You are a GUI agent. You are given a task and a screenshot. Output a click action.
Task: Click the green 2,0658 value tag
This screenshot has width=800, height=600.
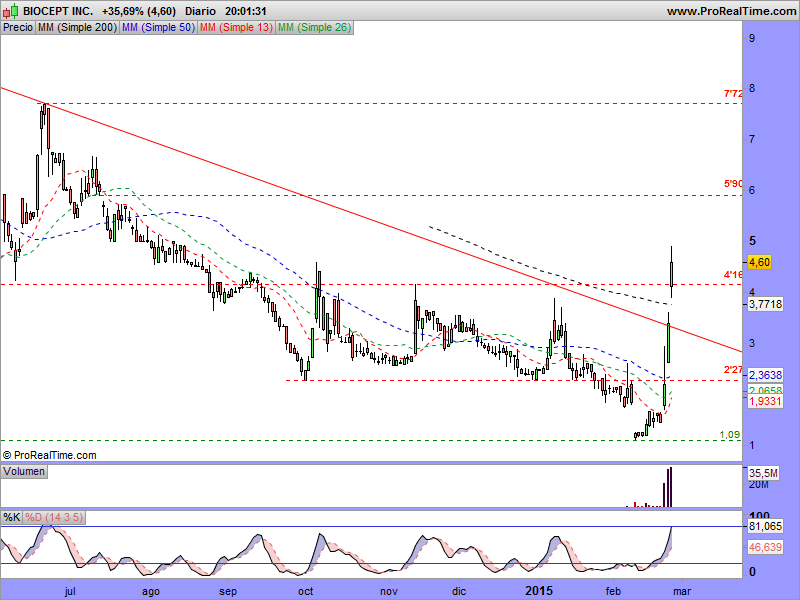point(765,390)
